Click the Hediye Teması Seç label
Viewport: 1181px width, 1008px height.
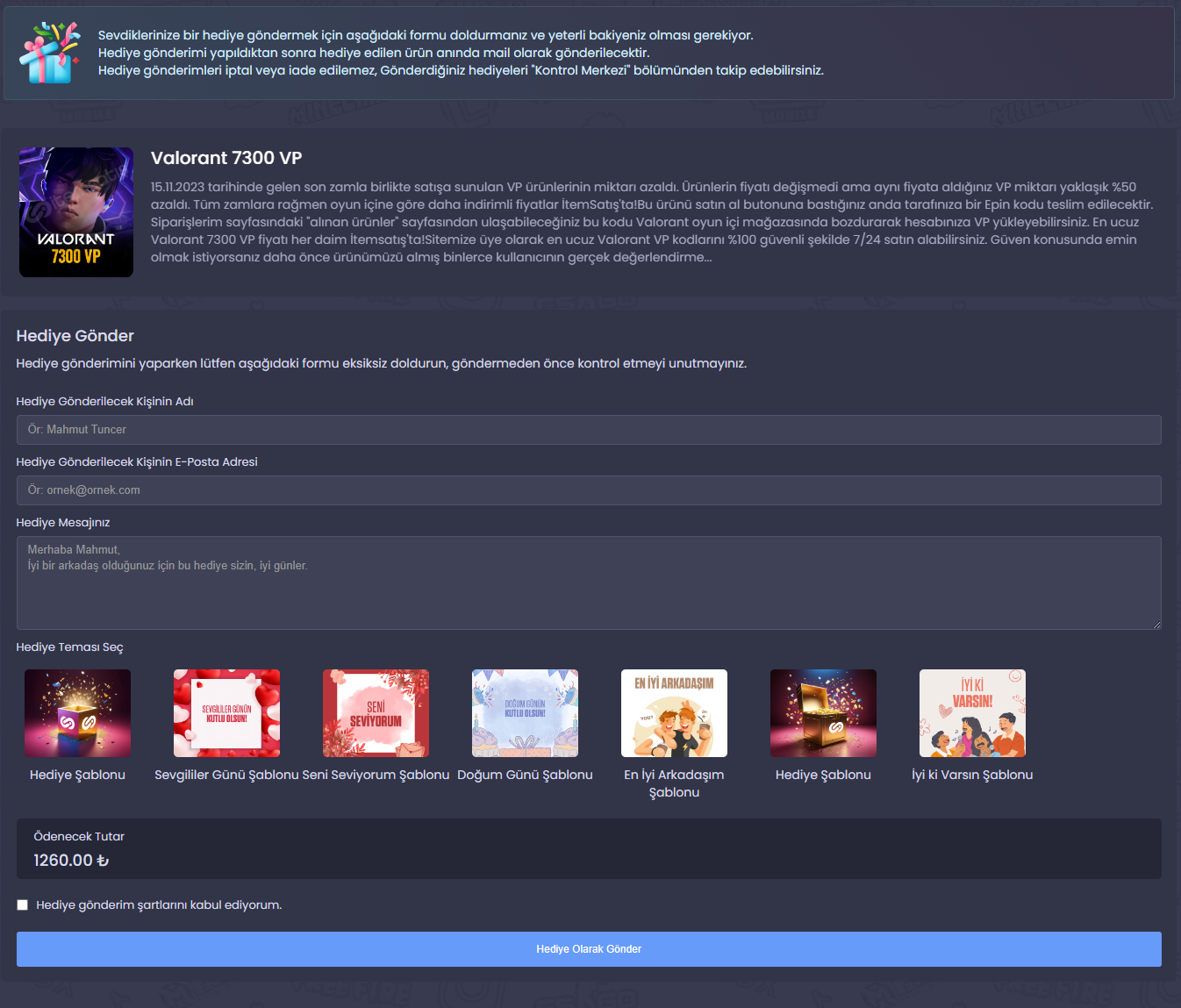69,647
